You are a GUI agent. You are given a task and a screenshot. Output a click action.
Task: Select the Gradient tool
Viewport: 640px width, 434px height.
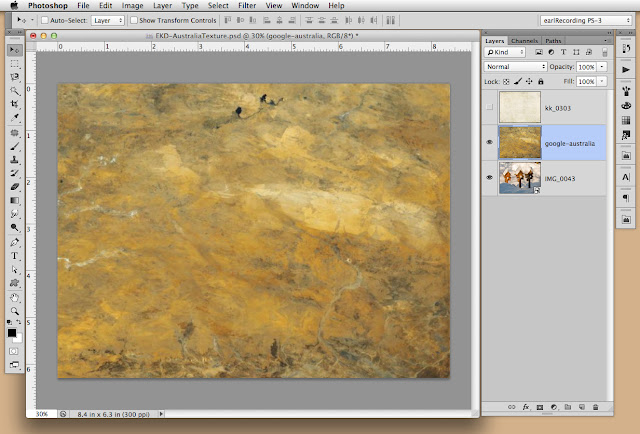[x=15, y=200]
